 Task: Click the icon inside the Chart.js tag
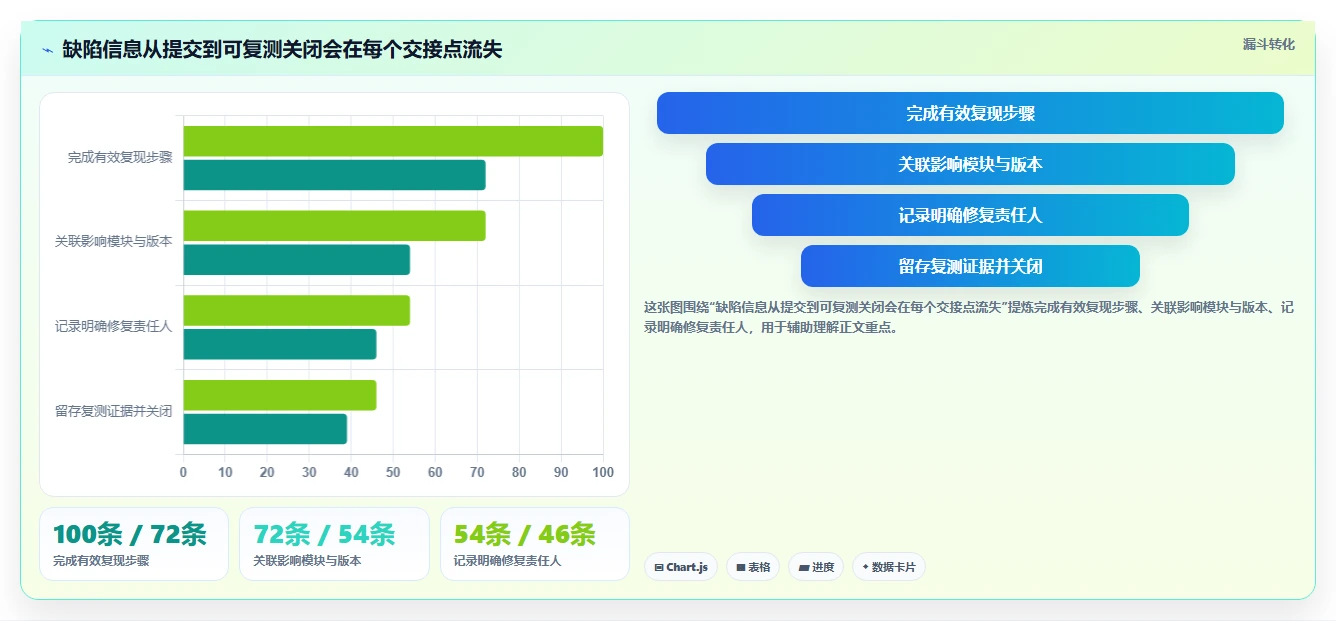[659, 567]
